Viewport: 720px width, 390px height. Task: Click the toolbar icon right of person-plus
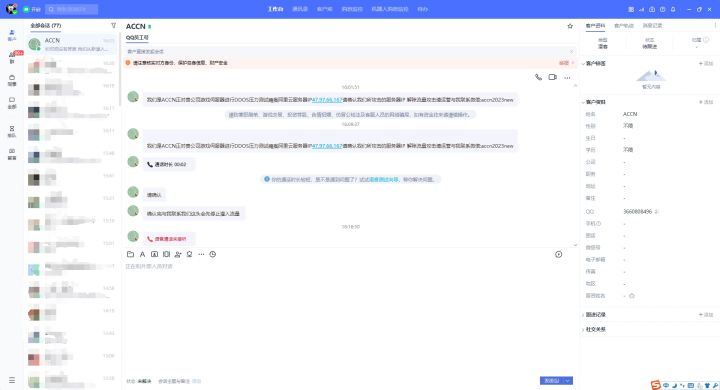point(189,254)
